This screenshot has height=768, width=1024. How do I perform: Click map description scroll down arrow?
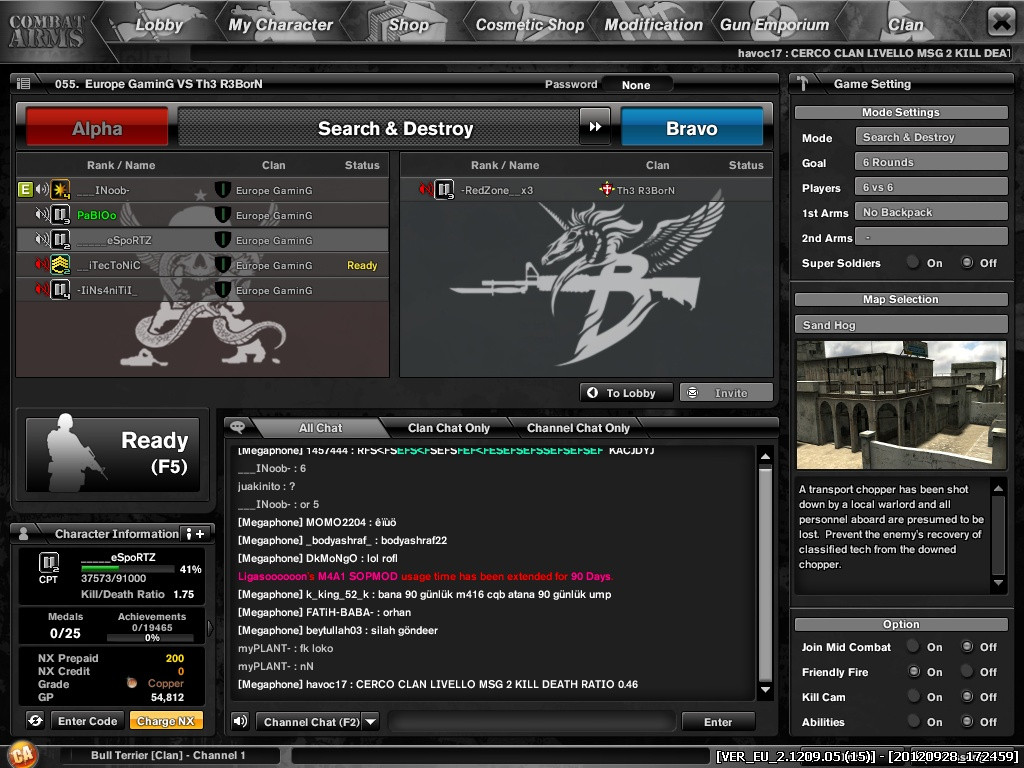point(999,583)
